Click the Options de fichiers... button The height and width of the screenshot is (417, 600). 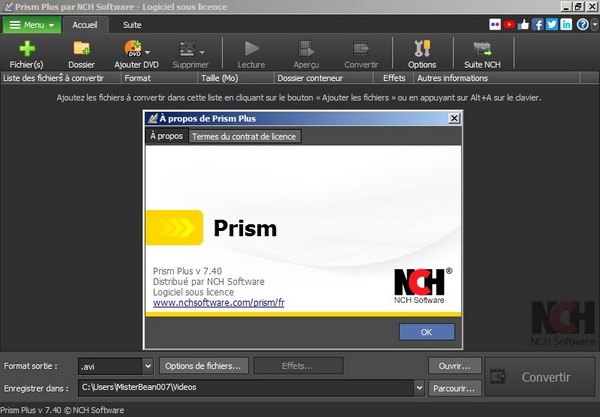(204, 366)
